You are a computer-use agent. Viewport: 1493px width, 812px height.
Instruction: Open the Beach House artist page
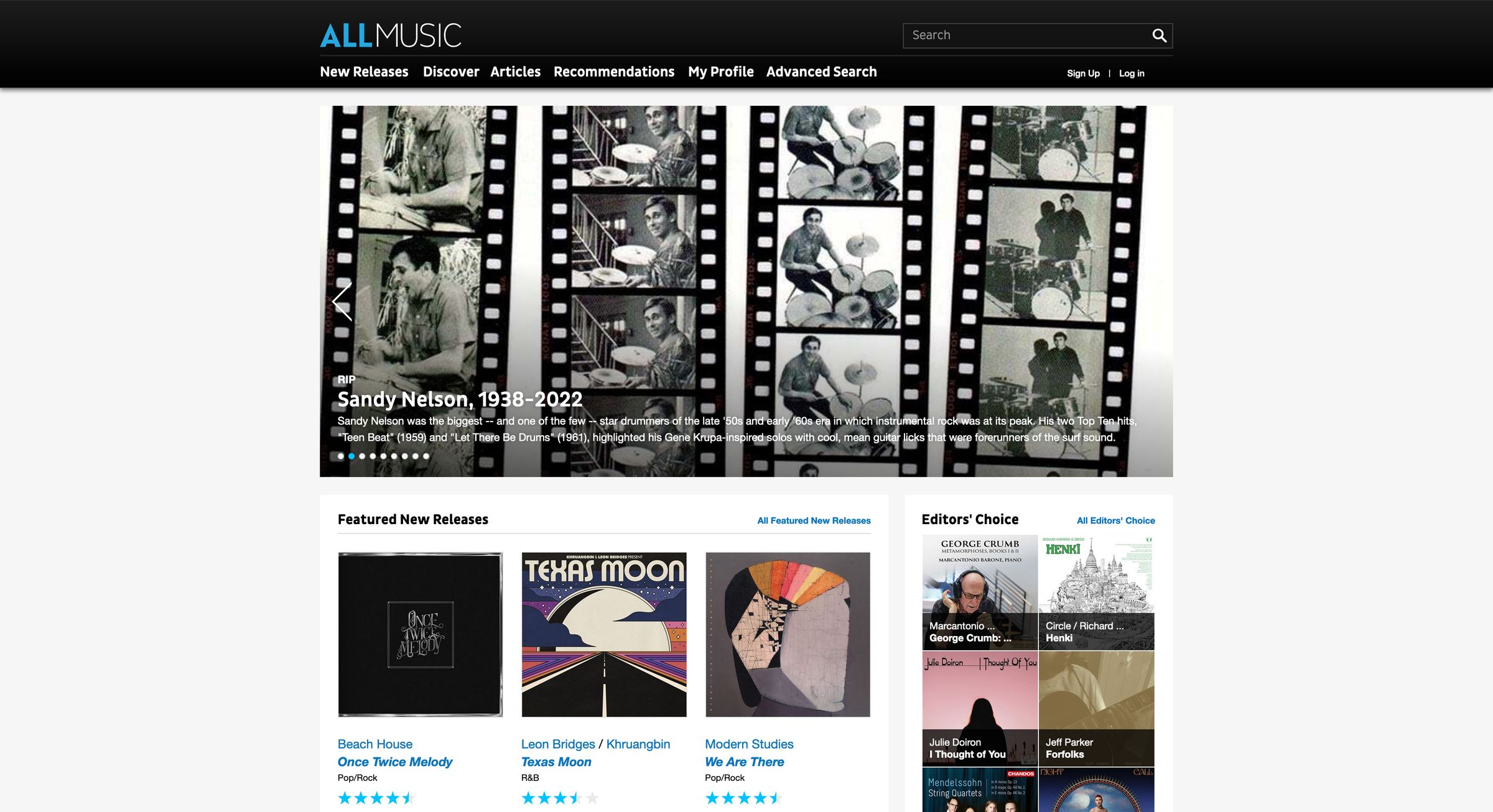374,744
